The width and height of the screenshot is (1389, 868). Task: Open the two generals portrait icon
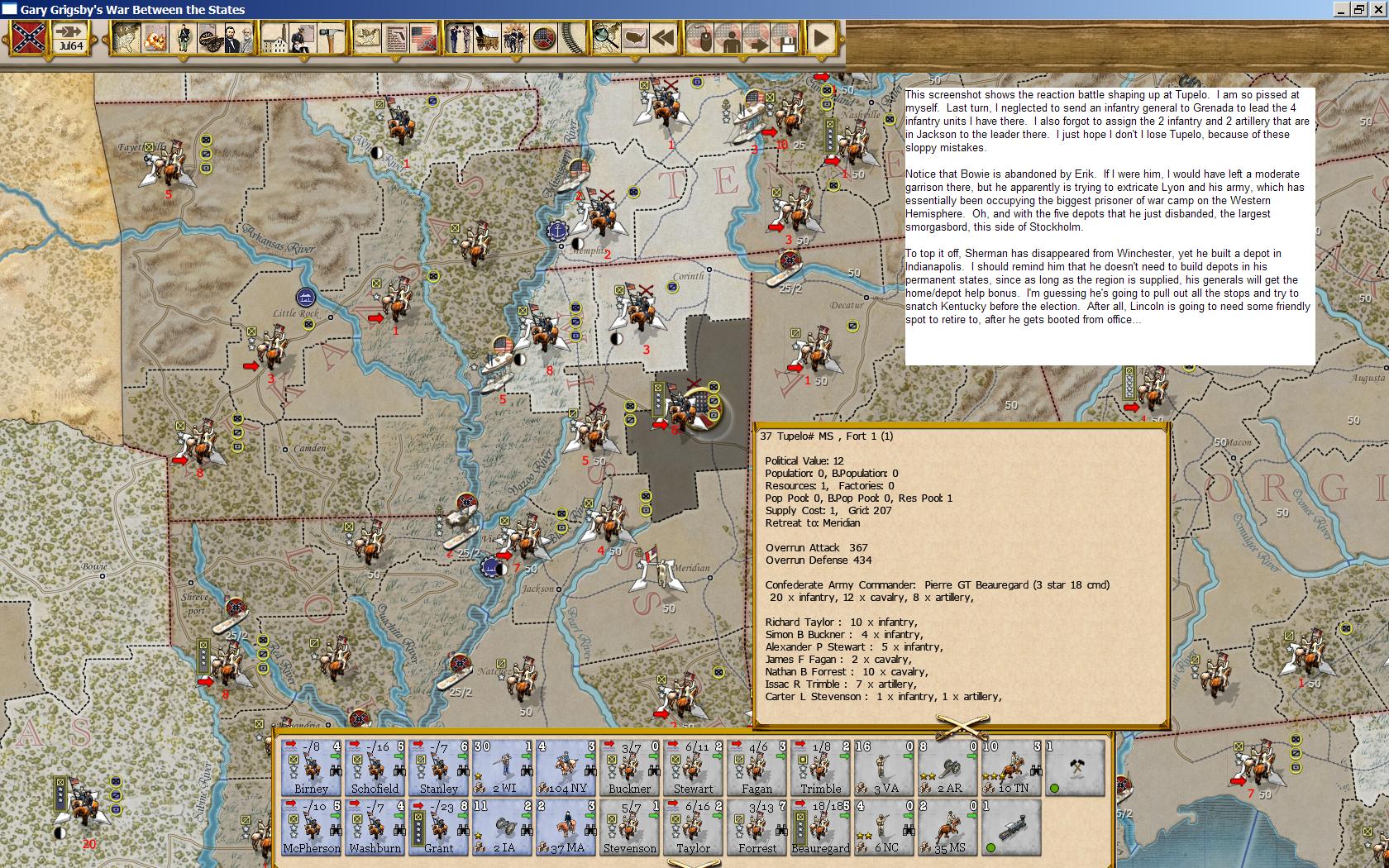(238, 38)
